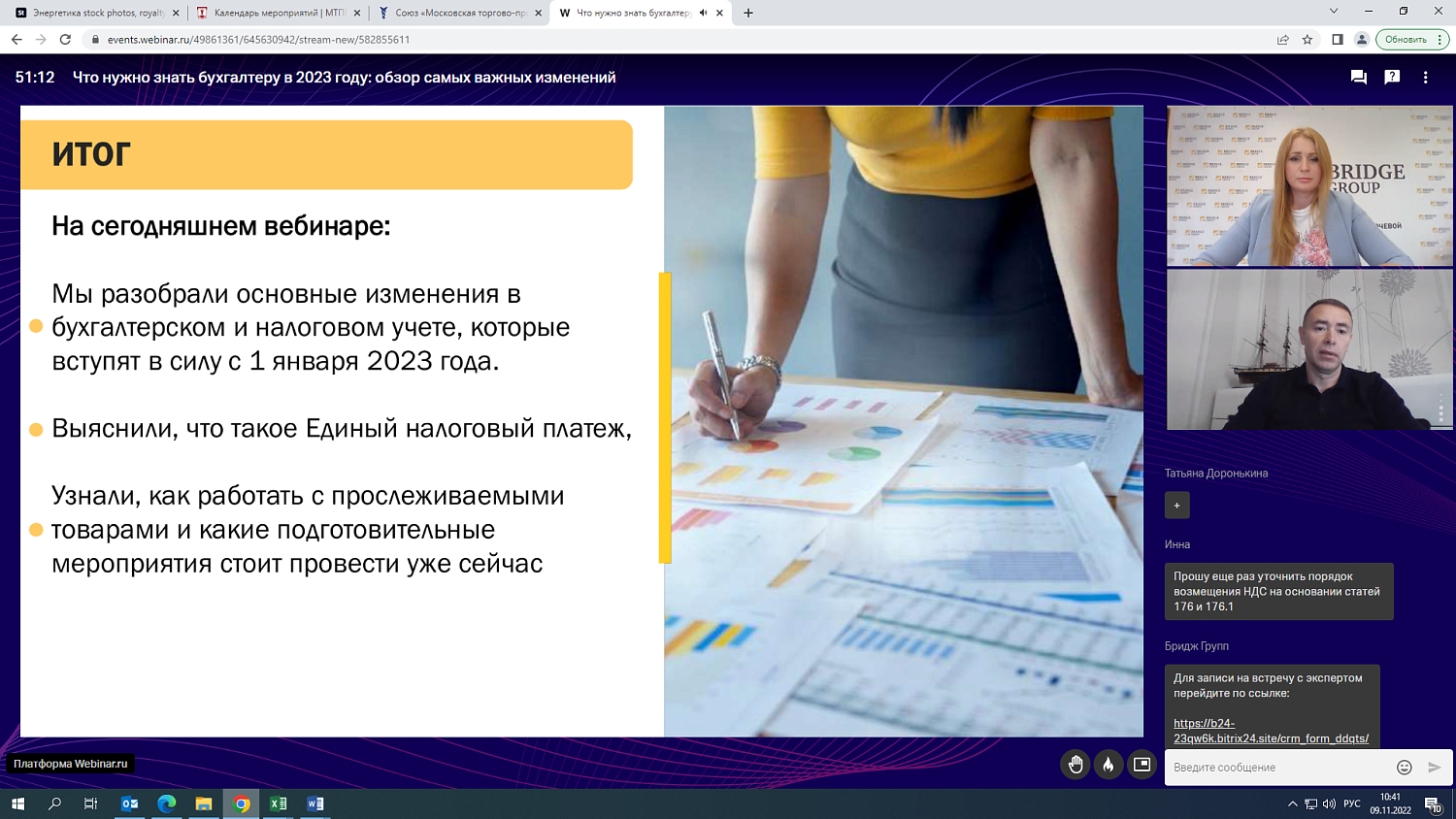Click the plus message from Татьяна Доронькина
The image size is (1456, 819).
pos(1176,505)
